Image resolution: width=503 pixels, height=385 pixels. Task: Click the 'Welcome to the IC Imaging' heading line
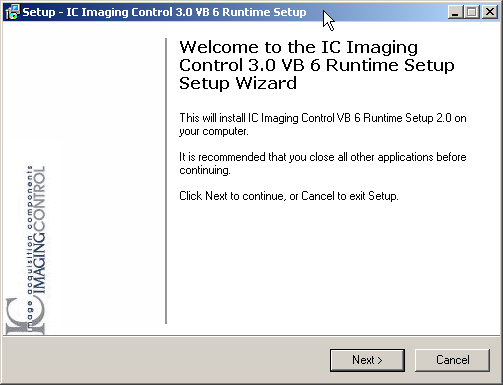pyautogui.click(x=298, y=47)
